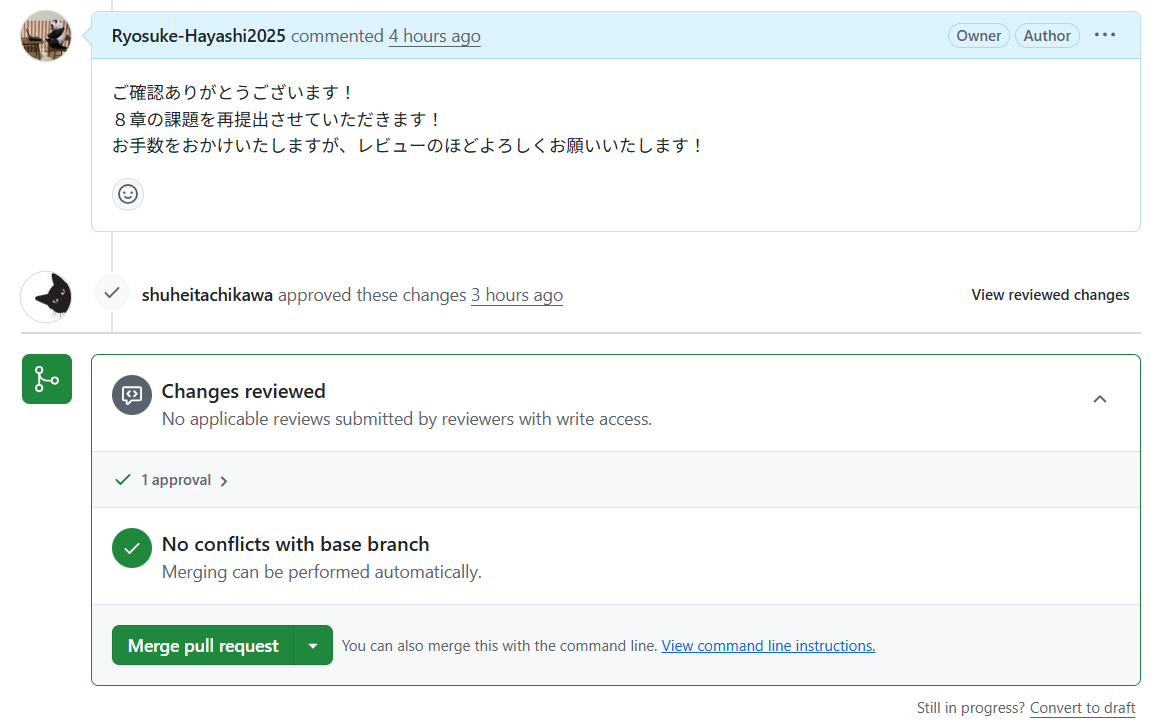
Task: Click the green merge commit icon
Action: pyautogui.click(x=46, y=379)
